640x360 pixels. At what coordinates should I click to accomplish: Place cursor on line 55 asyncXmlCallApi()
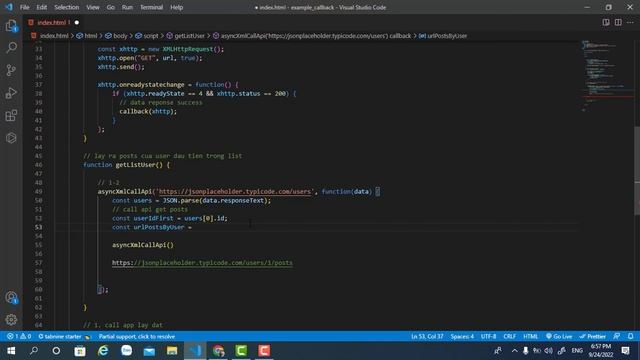click(x=143, y=245)
